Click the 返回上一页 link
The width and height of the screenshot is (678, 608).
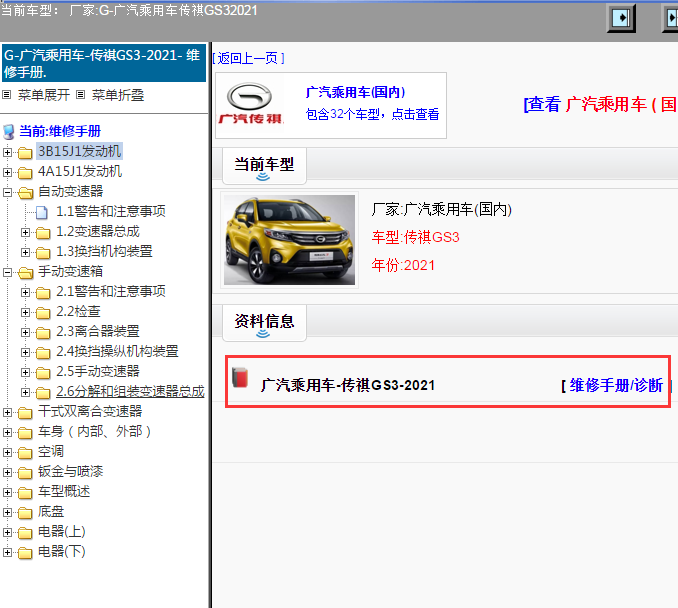tap(248, 58)
